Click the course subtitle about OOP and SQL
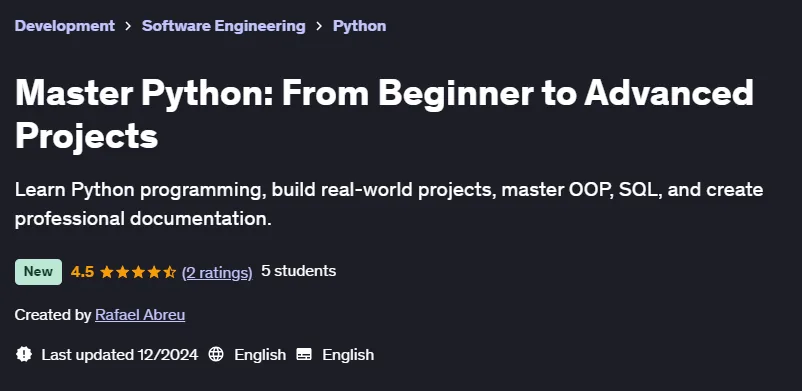 [389, 204]
